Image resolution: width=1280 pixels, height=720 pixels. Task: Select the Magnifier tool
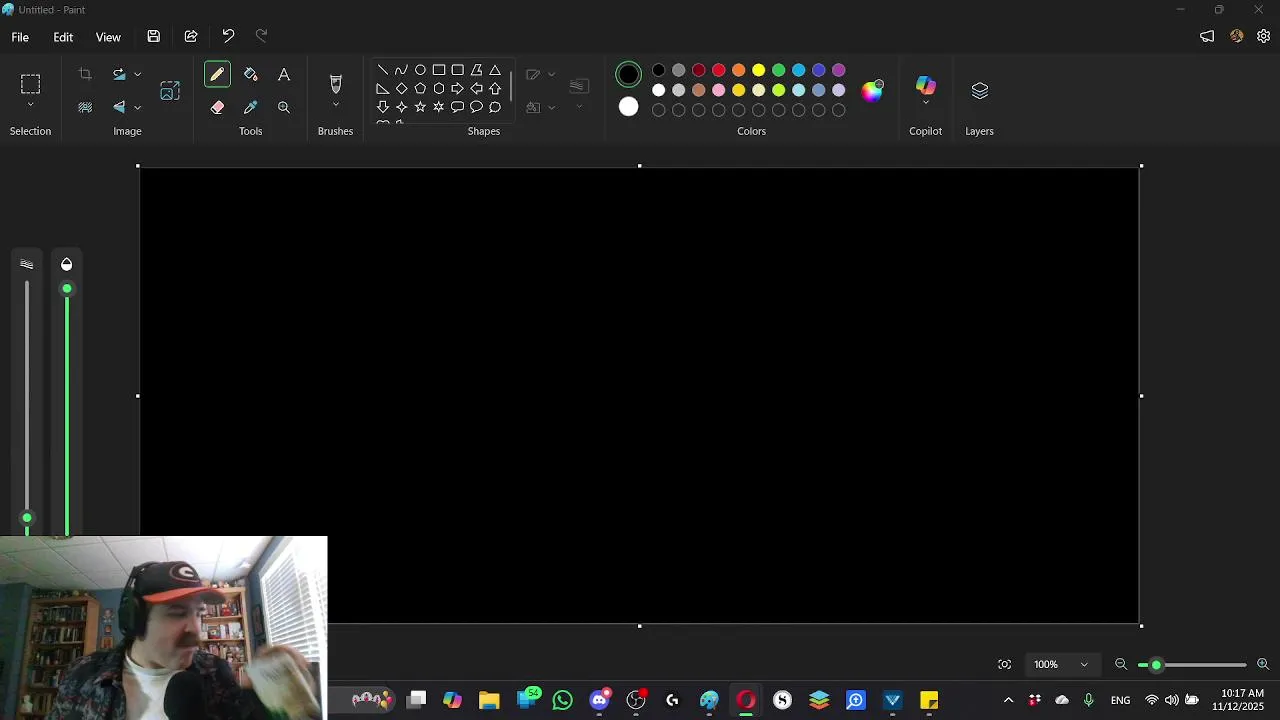284,107
